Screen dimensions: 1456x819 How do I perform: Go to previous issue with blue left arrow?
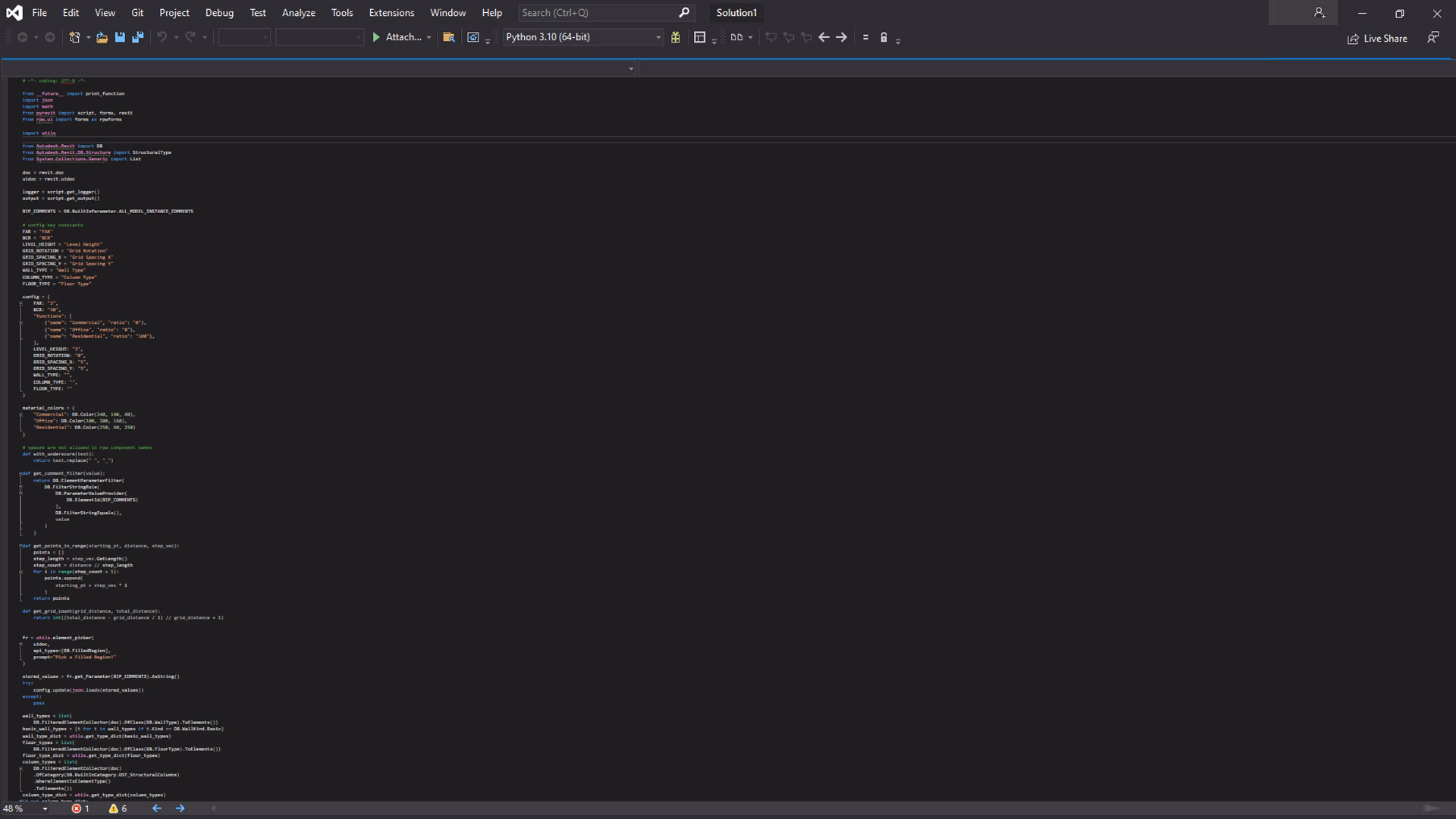pyautogui.click(x=157, y=809)
